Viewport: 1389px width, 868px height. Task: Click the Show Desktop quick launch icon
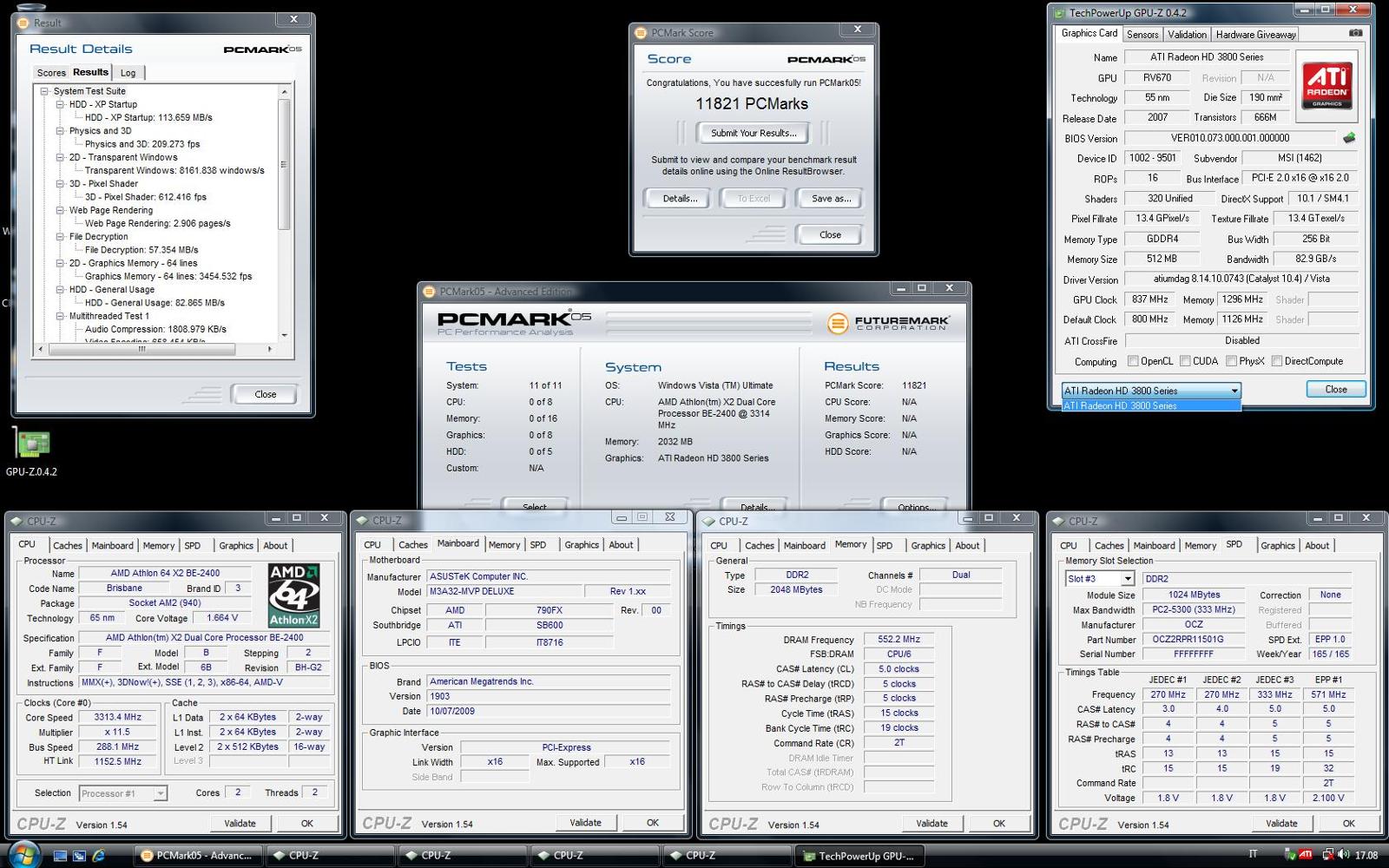[60, 856]
